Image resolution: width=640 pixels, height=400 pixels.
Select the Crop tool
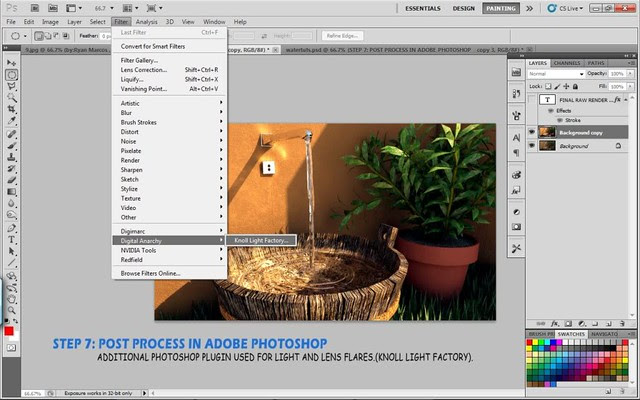pos(11,109)
